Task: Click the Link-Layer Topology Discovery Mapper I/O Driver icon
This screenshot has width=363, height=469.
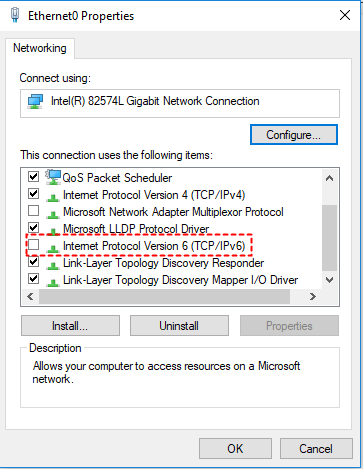Action: 53,283
